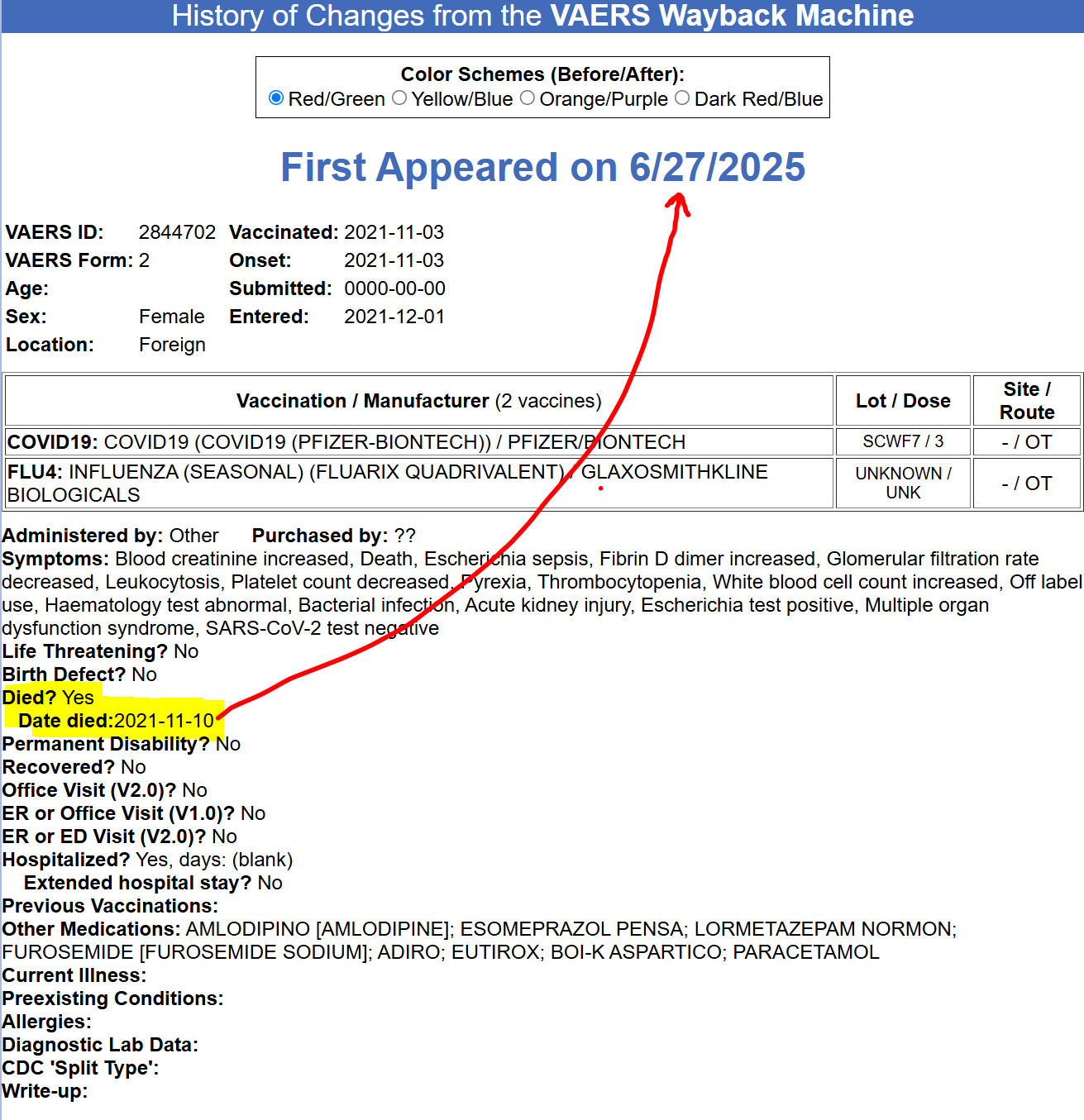Click the 'Vaccination / Manufacturer' table header
This screenshot has width=1084, height=1120.
(x=419, y=401)
